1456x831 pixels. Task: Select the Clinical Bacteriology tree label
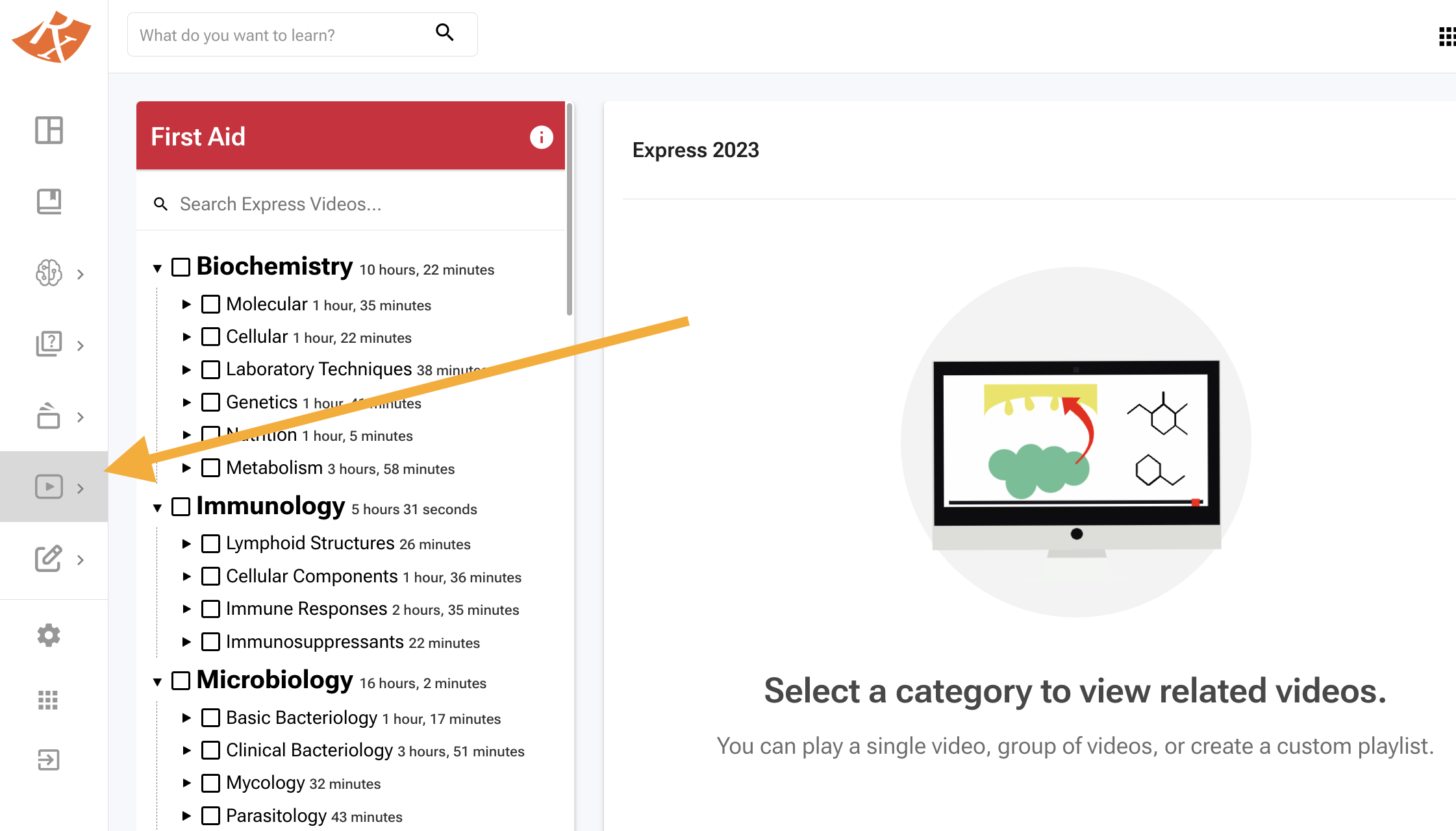(309, 750)
